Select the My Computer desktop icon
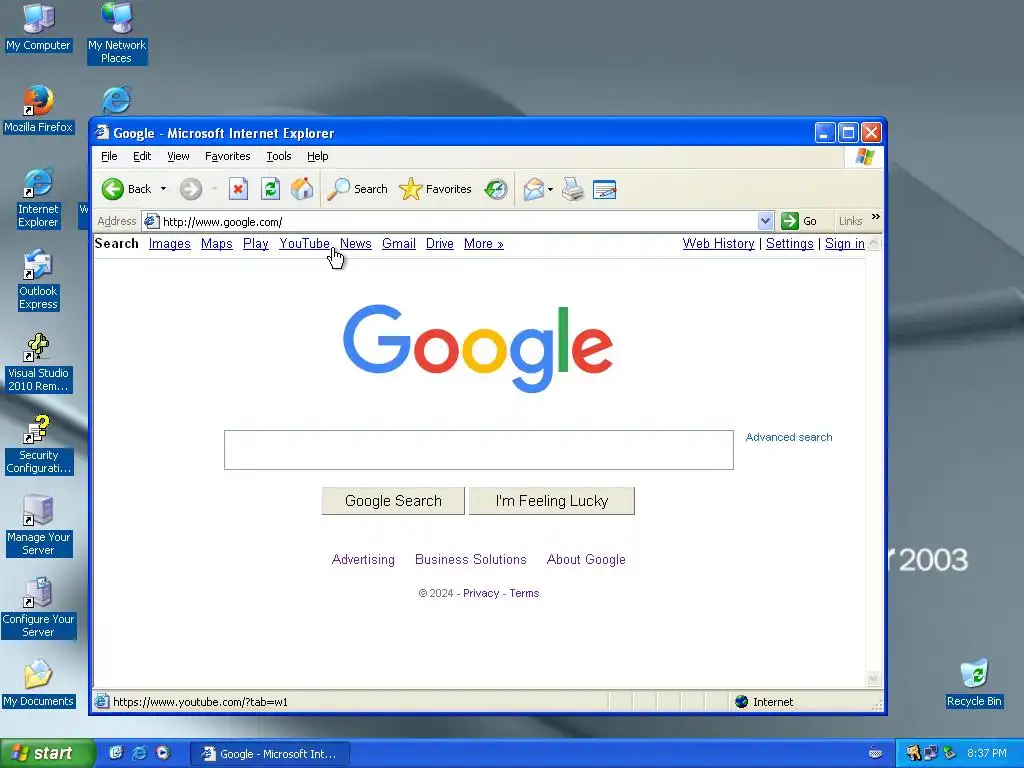This screenshot has height=768, width=1024. (x=39, y=27)
